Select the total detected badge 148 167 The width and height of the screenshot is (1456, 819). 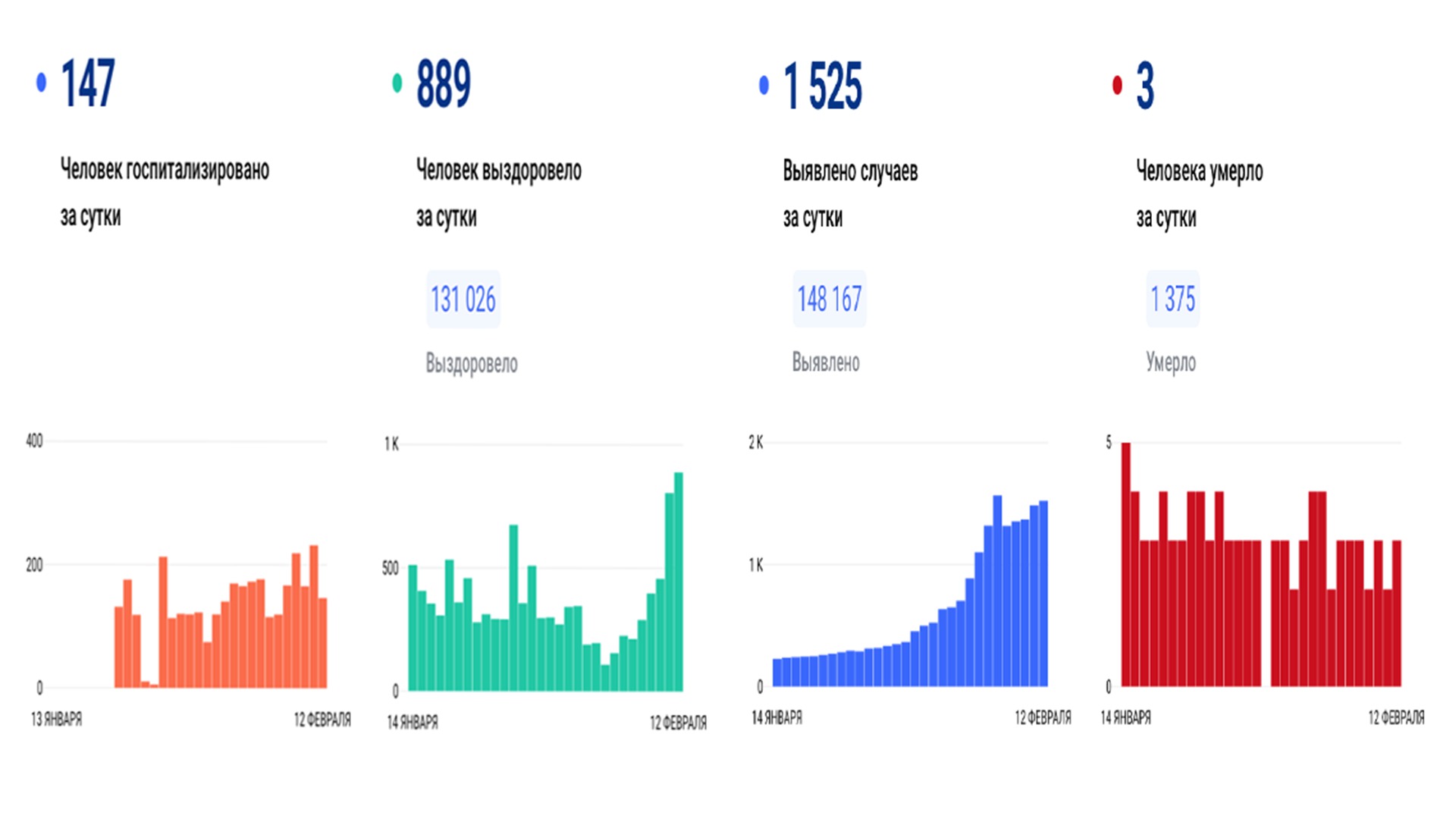point(830,299)
